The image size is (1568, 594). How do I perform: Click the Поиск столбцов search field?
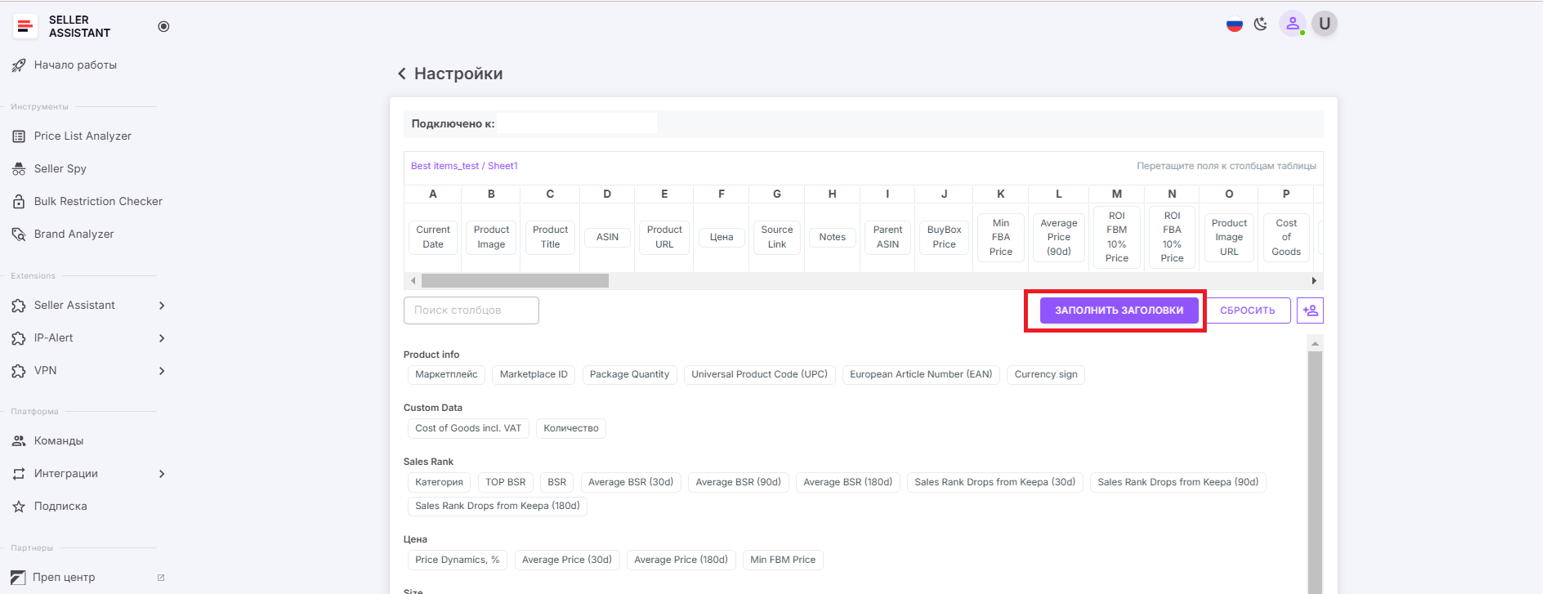tap(471, 310)
